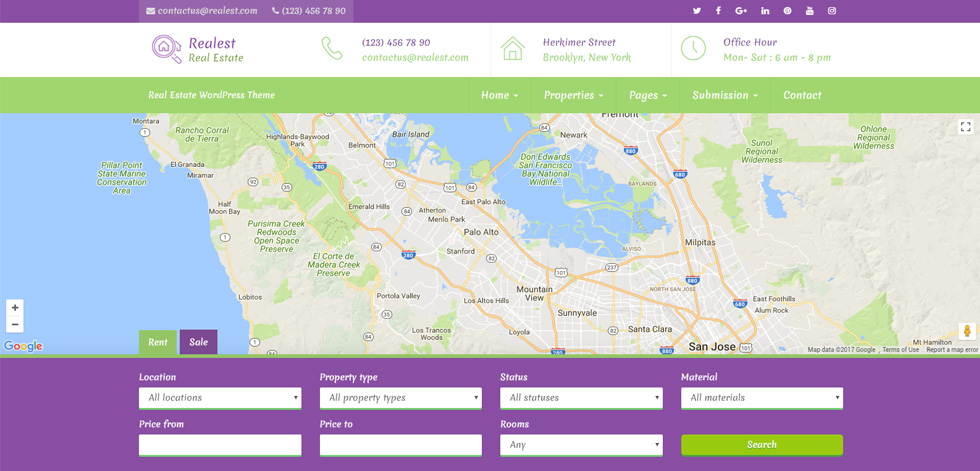This screenshot has width=980, height=471.
Task: Open the Google Plus social icon
Action: 742,11
